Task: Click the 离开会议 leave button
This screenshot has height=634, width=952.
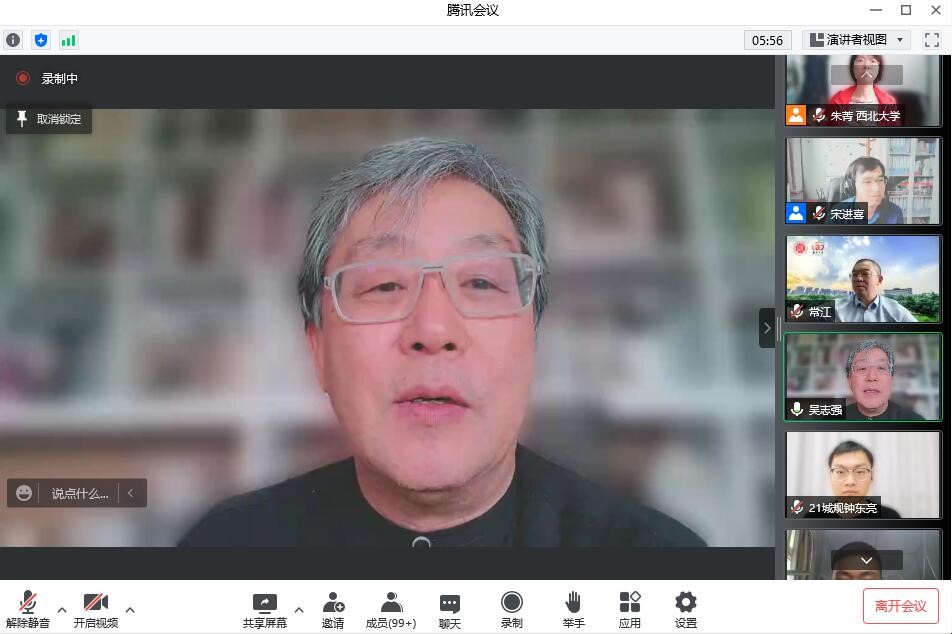Action: click(x=900, y=606)
